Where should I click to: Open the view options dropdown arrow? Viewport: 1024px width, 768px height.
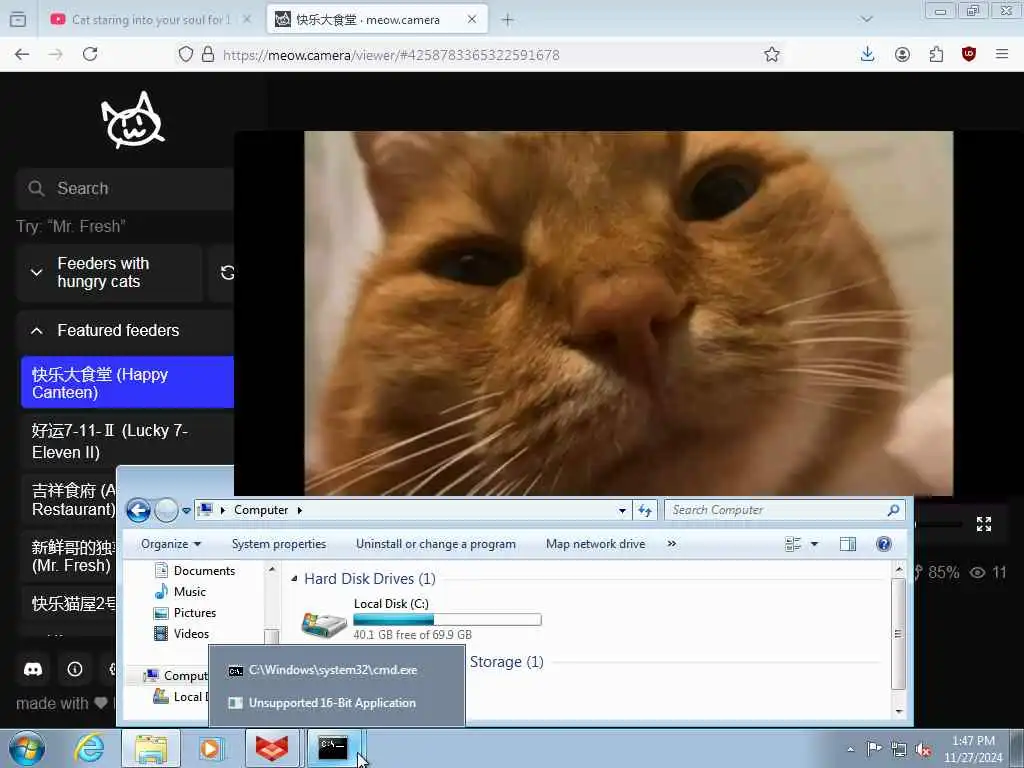coord(814,544)
